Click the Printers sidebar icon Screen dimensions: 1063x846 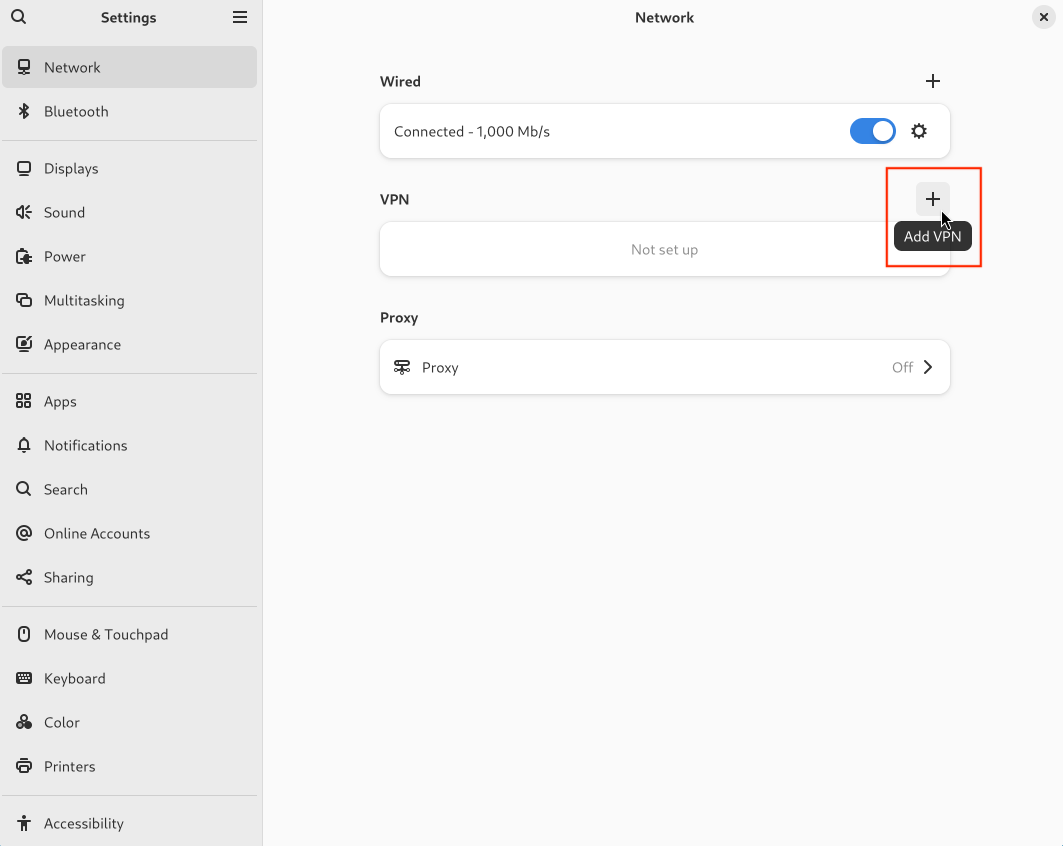pos(24,766)
